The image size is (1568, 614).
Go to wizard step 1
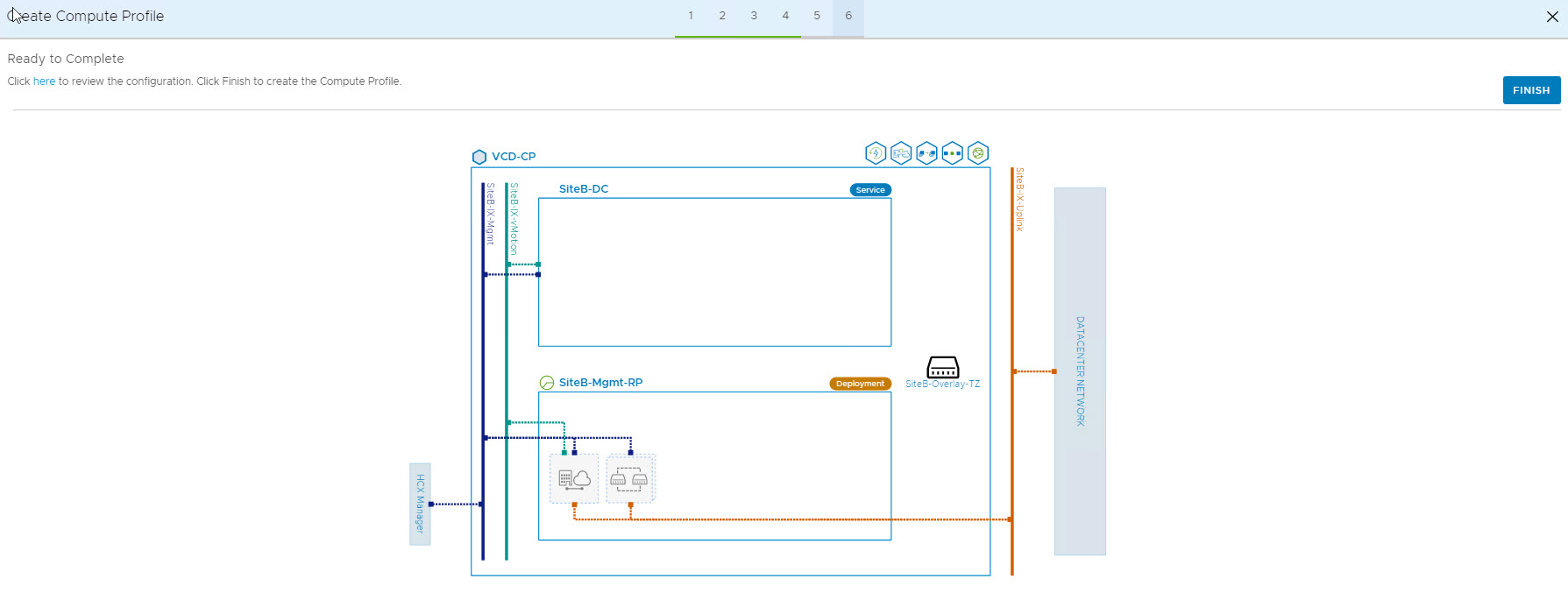[691, 16]
